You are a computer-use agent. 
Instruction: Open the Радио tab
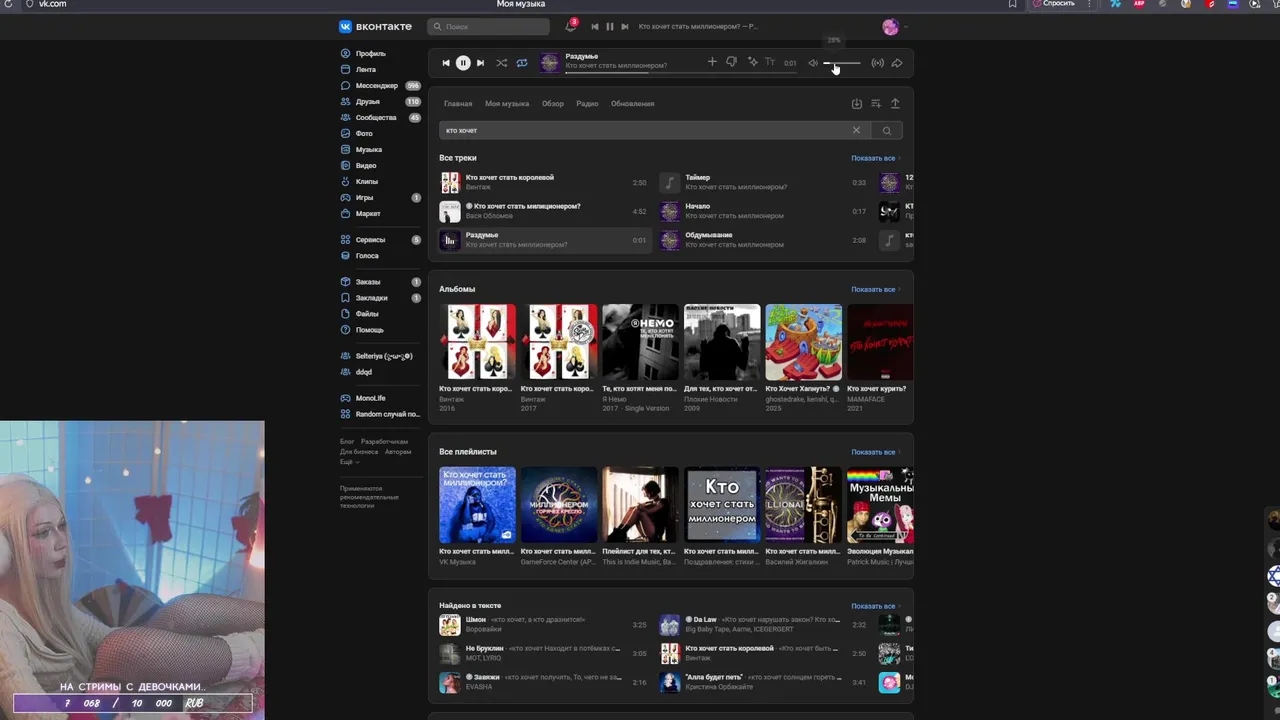(587, 104)
